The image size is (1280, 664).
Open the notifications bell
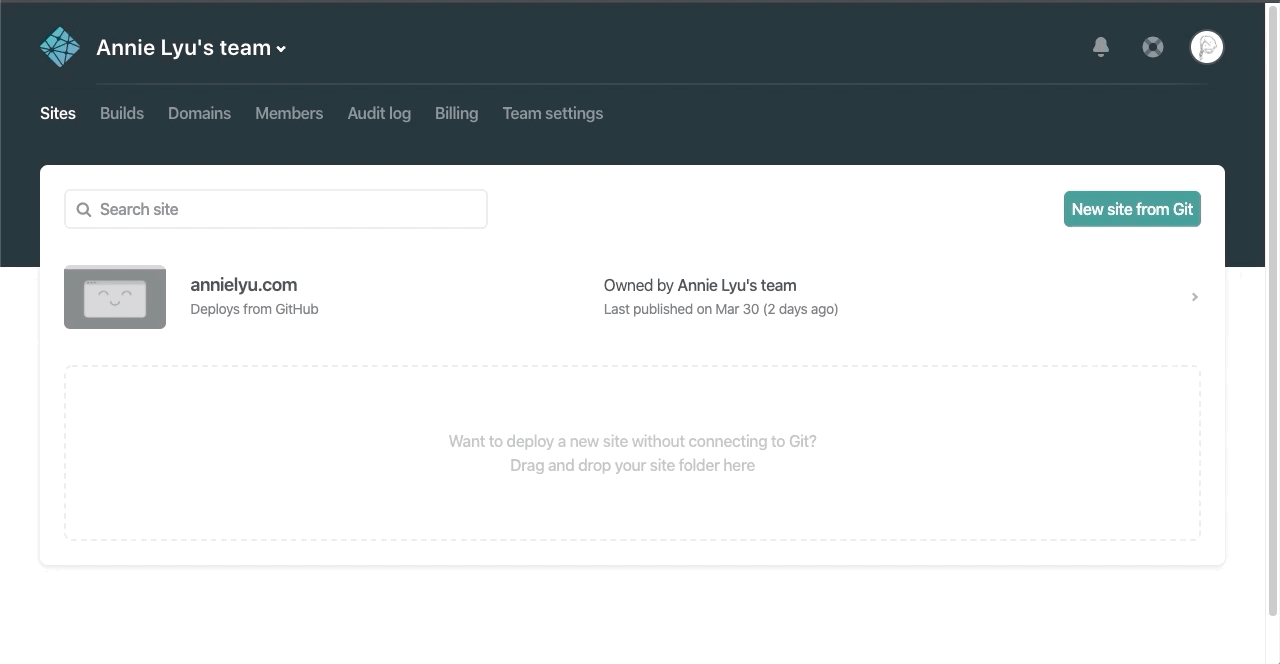1101,47
